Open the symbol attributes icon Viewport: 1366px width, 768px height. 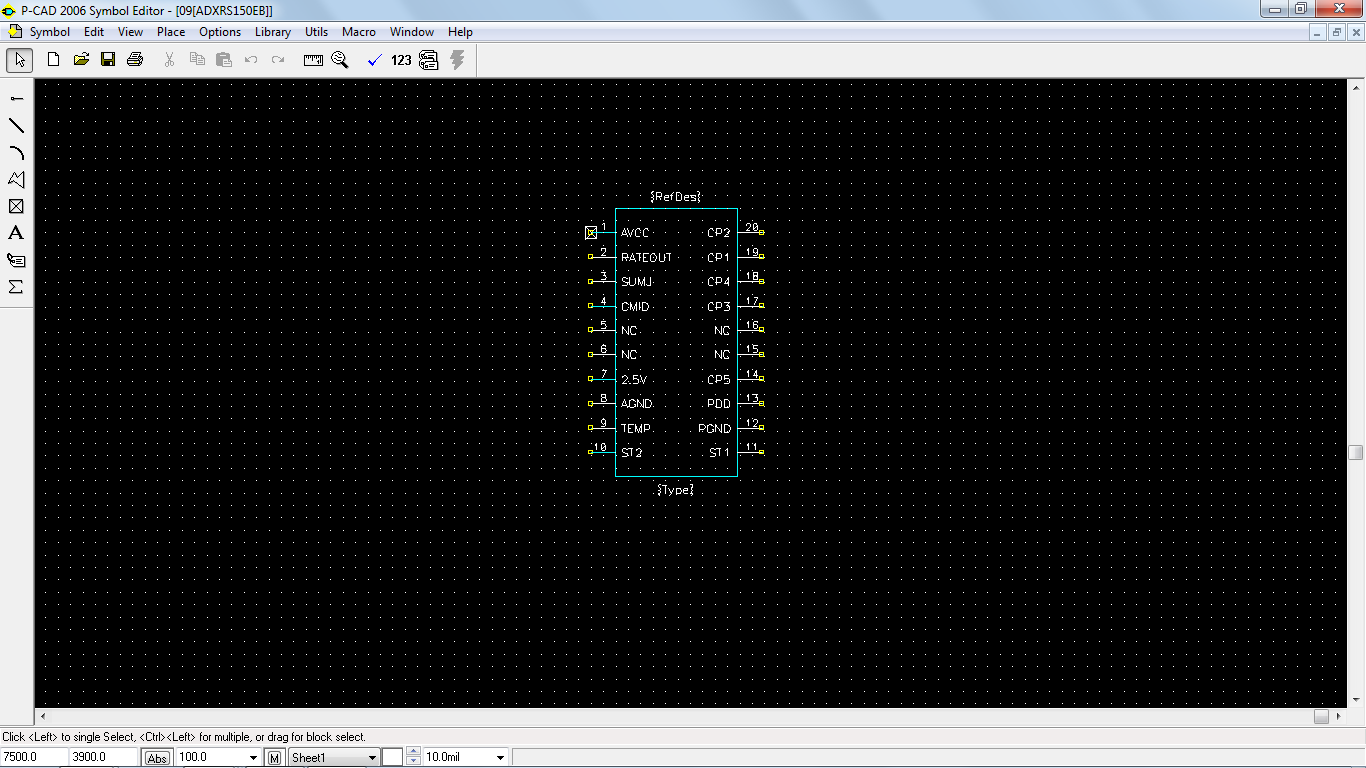tap(429, 60)
